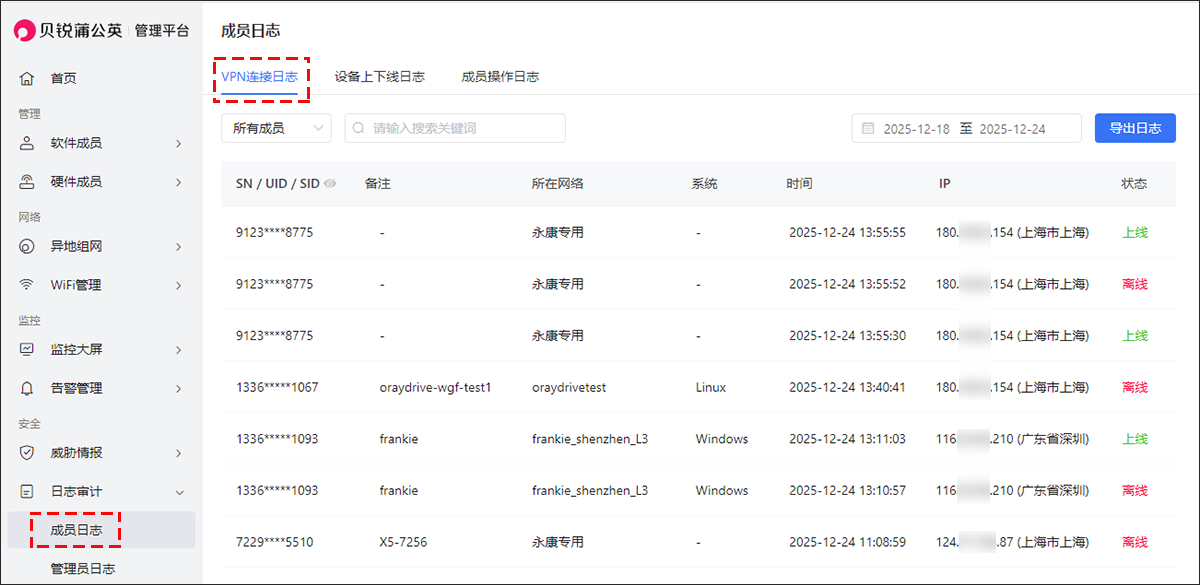Open 管理员日志 in the sidebar

point(83,569)
